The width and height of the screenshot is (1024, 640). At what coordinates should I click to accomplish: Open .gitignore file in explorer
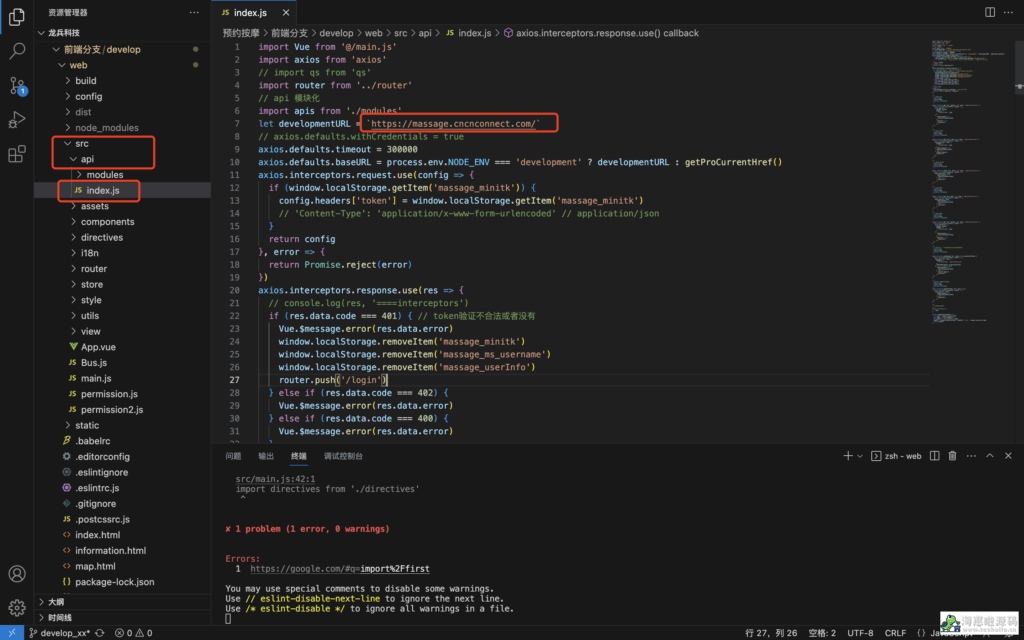[x=95, y=504]
